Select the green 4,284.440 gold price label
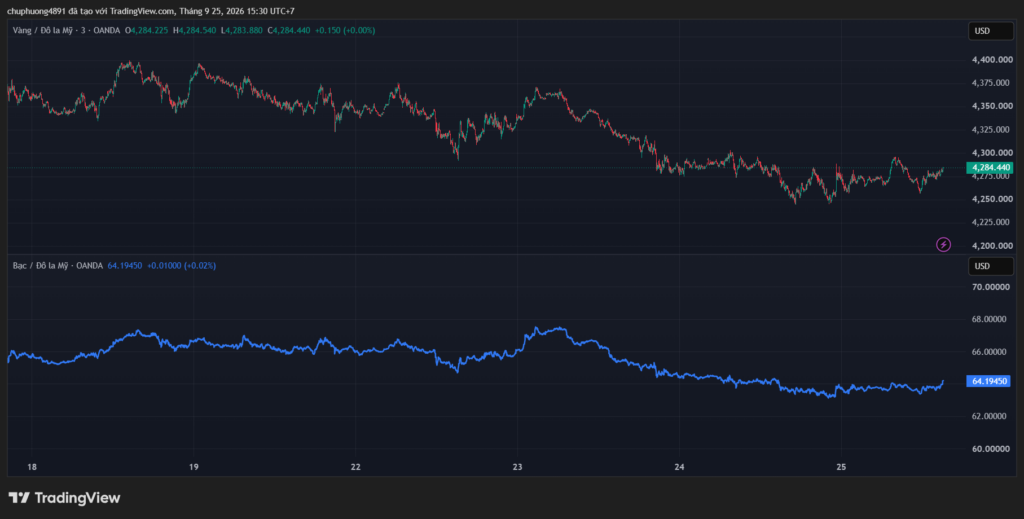The width and height of the screenshot is (1024, 519). coord(989,168)
